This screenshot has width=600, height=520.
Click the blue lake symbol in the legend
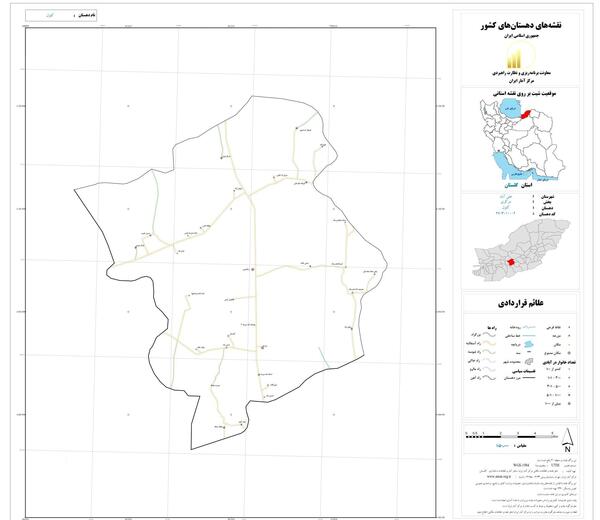click(x=529, y=345)
